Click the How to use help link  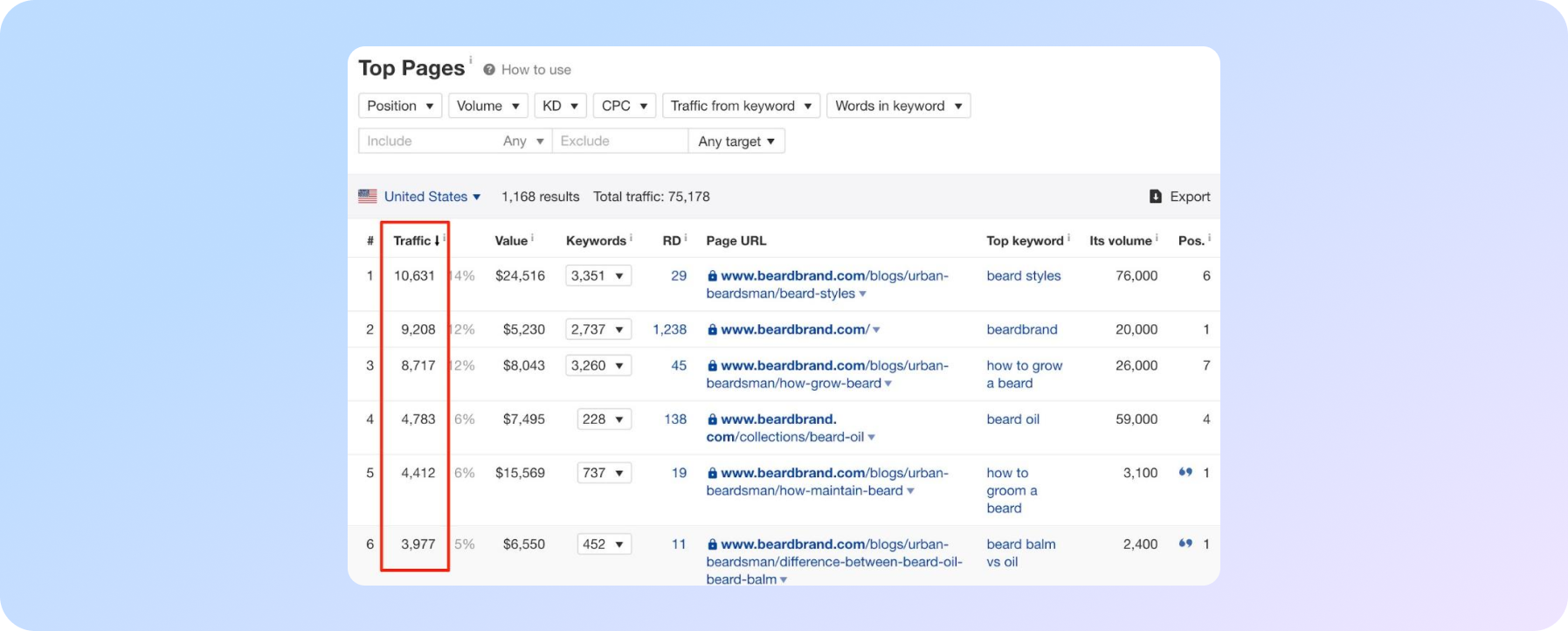tap(527, 70)
